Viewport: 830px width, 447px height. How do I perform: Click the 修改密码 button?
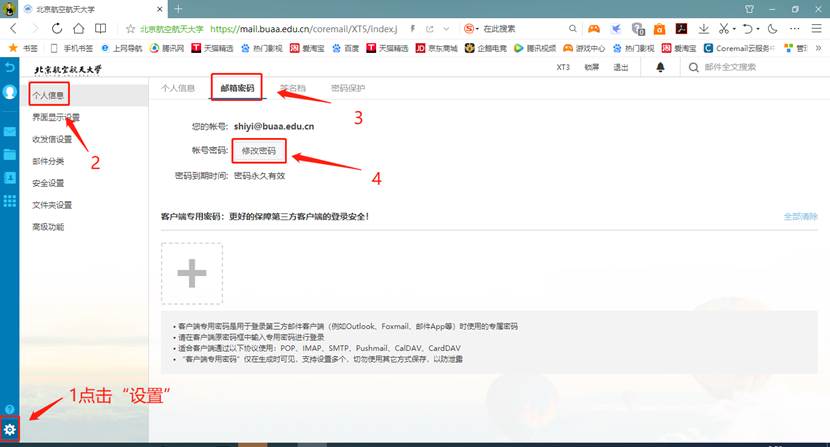tap(258, 150)
